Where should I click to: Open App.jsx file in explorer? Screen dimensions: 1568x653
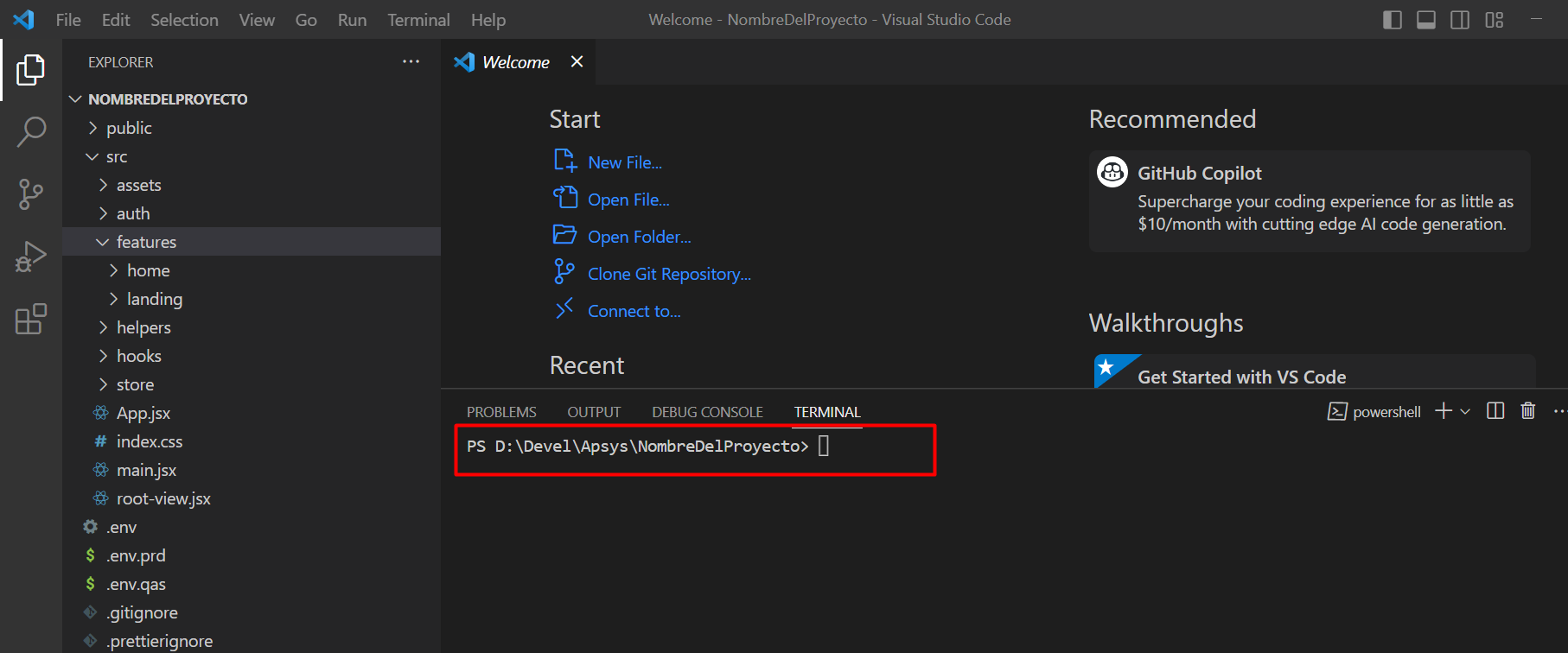pos(143,413)
